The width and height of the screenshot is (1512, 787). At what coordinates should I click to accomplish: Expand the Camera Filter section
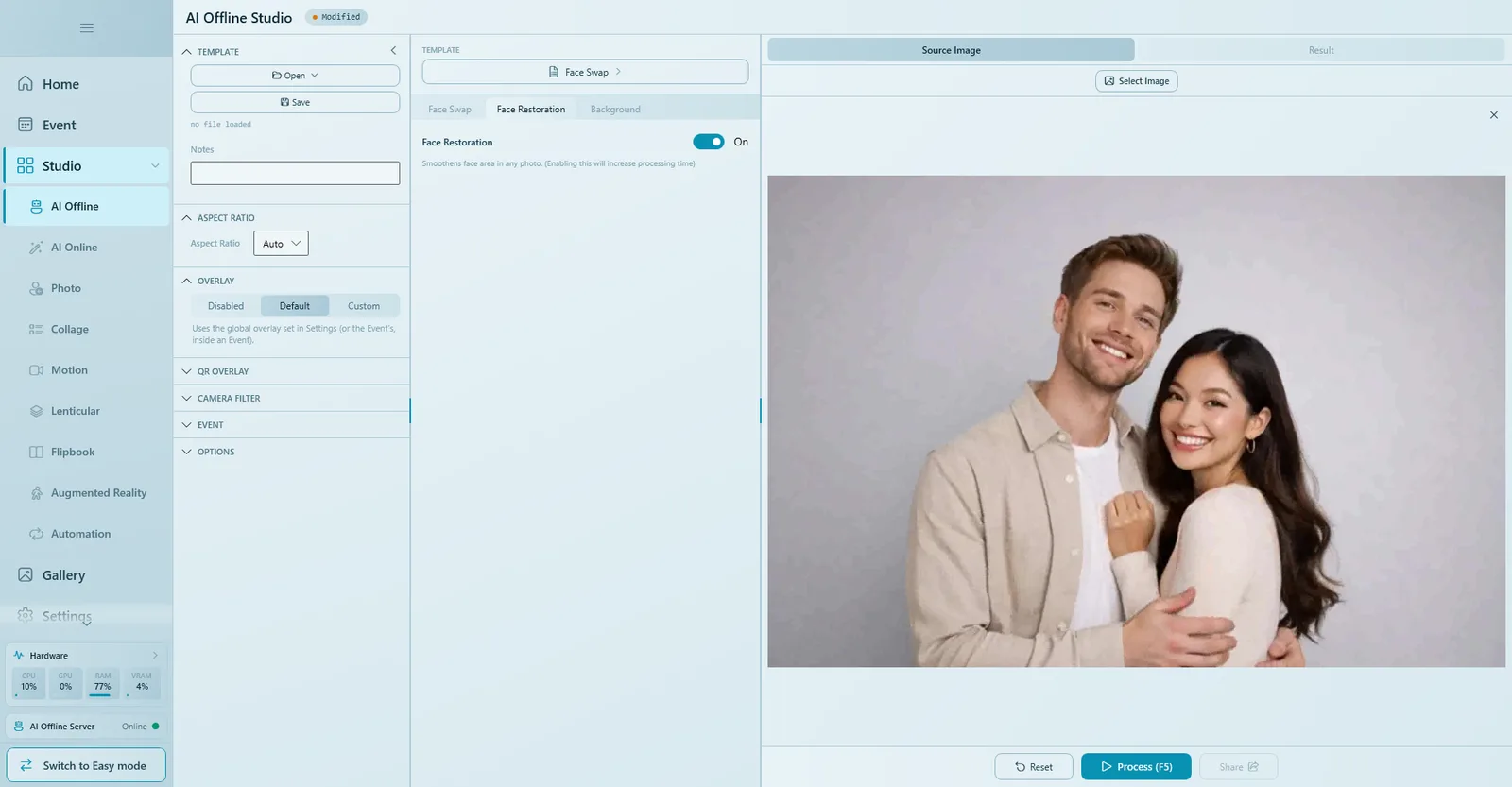(x=291, y=399)
